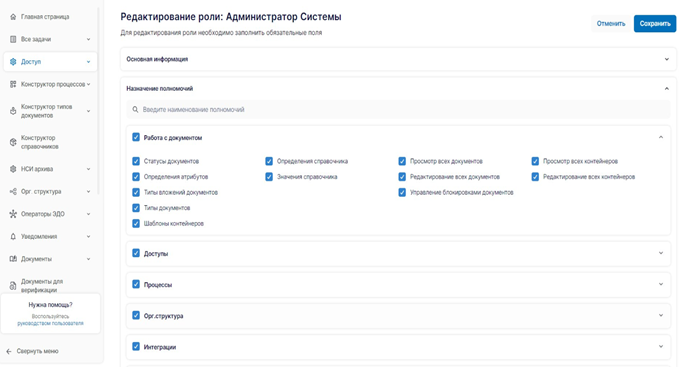Image resolution: width=680 pixels, height=367 pixels.
Task: Toggle Определения атрибутов checkbox
Action: click(136, 177)
